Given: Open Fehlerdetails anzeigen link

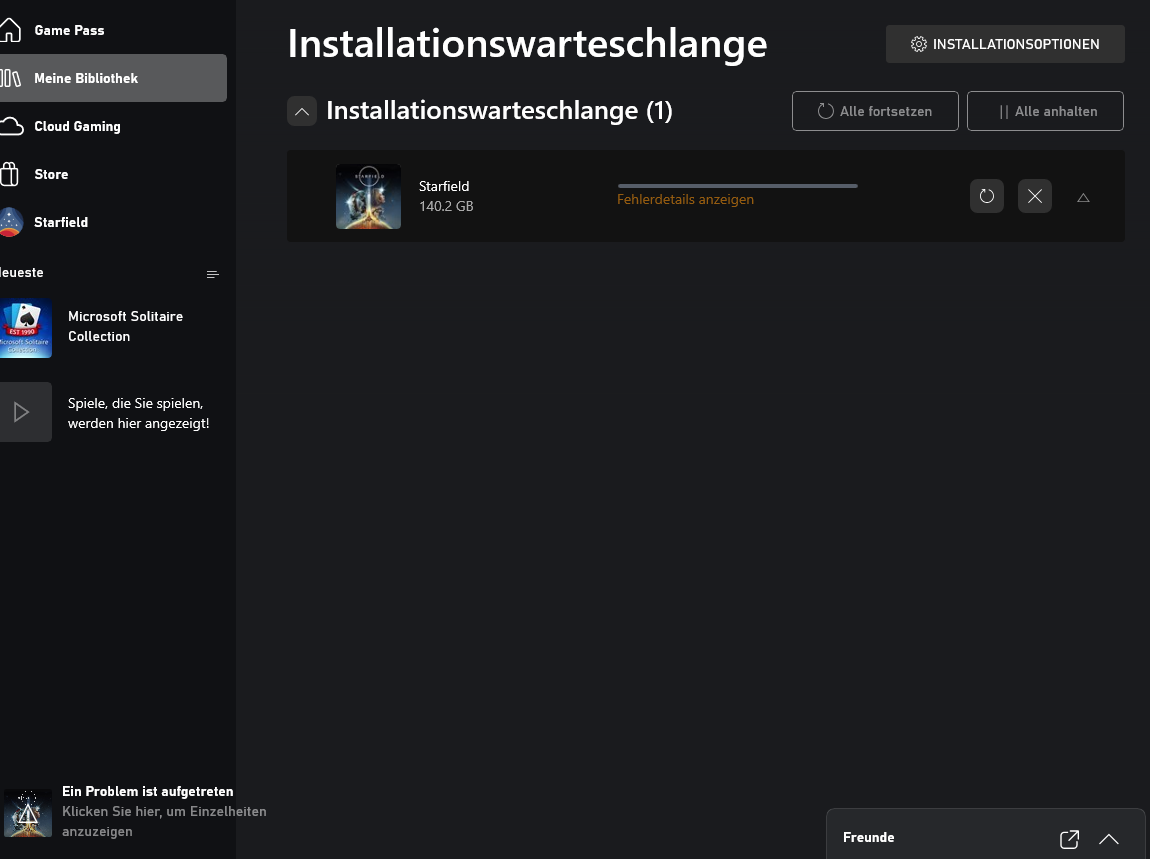Looking at the screenshot, I should pos(685,200).
